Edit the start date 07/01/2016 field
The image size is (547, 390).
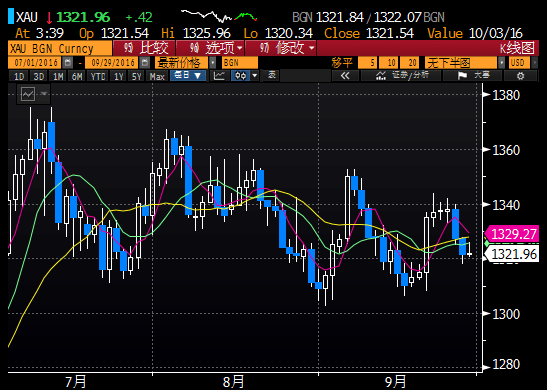(x=35, y=63)
